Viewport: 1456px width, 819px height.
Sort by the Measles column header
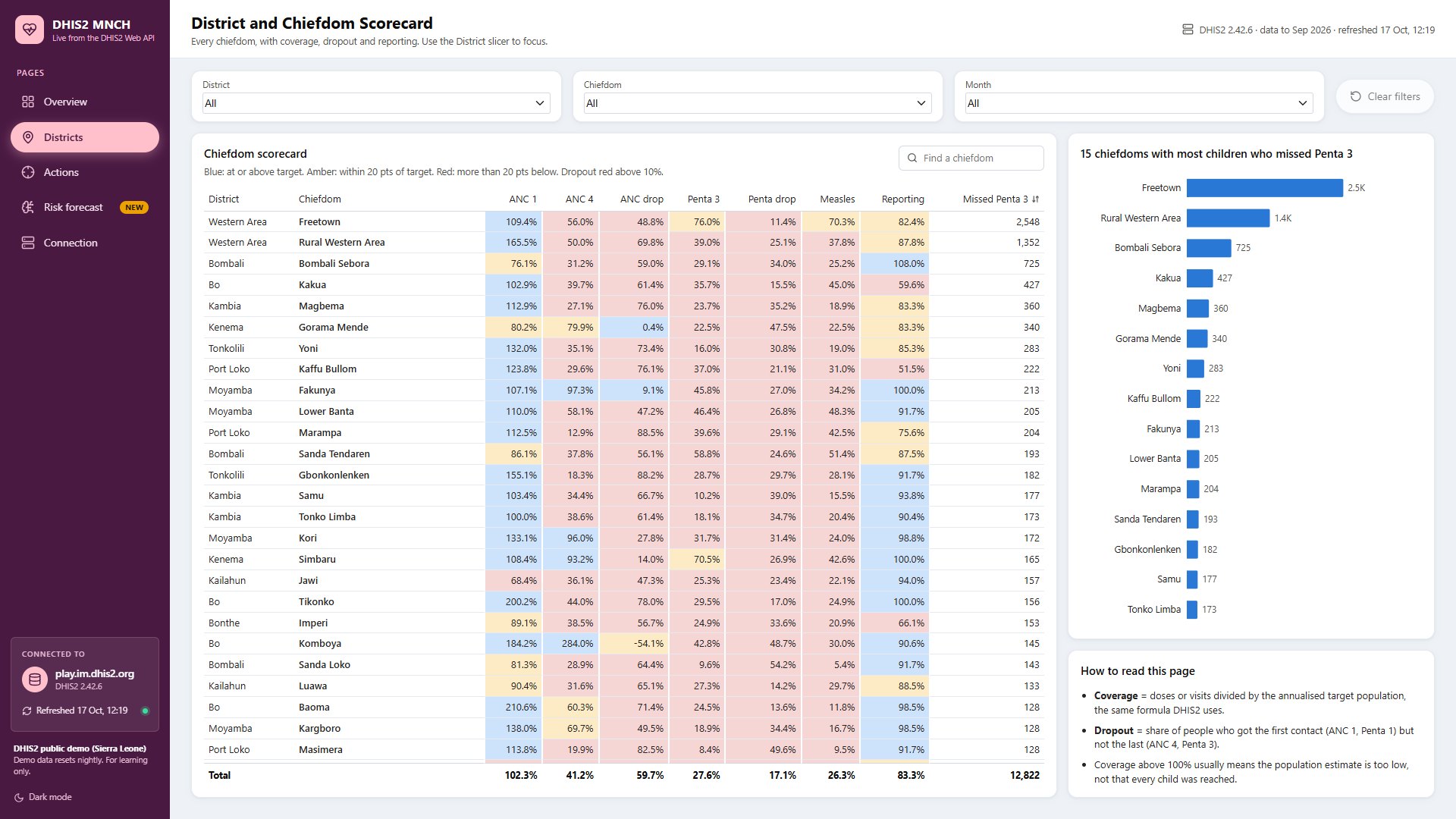point(837,199)
